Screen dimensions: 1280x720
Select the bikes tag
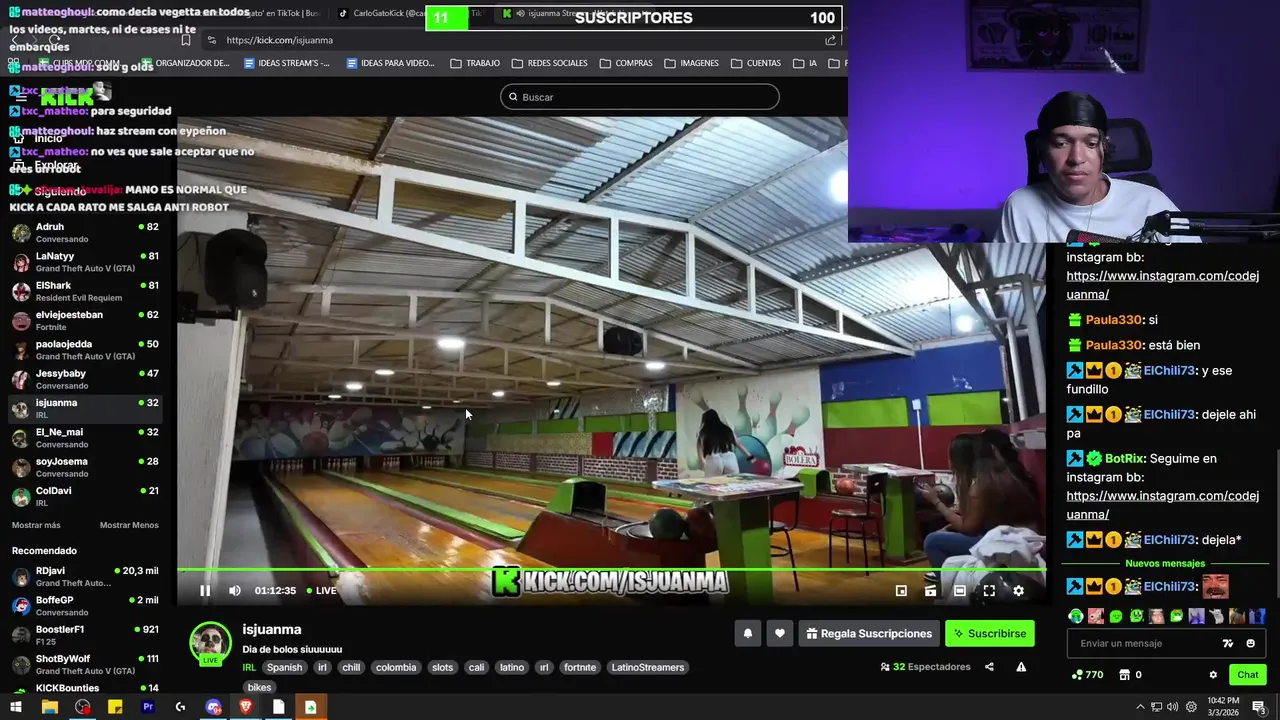[x=259, y=687]
